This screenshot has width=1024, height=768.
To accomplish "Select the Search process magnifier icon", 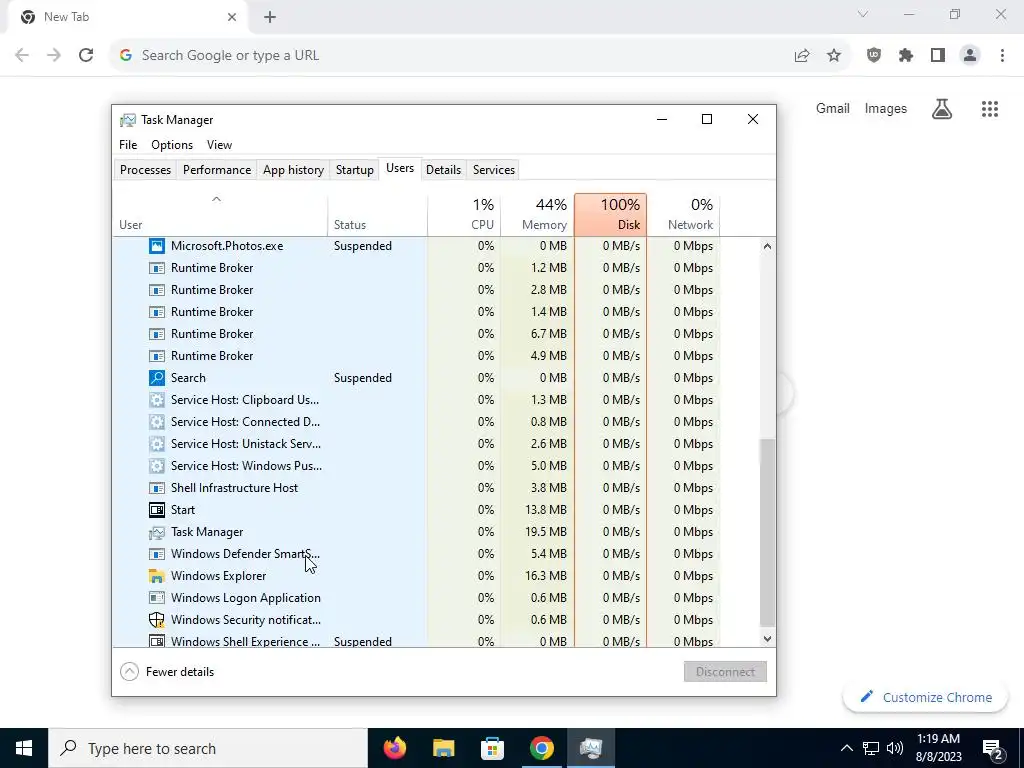I will 157,378.
